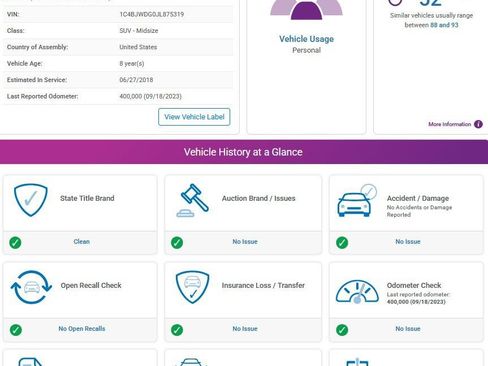Click the SUV - Midsize class value
Image resolution: width=488 pixels, height=366 pixels.
(x=139, y=31)
